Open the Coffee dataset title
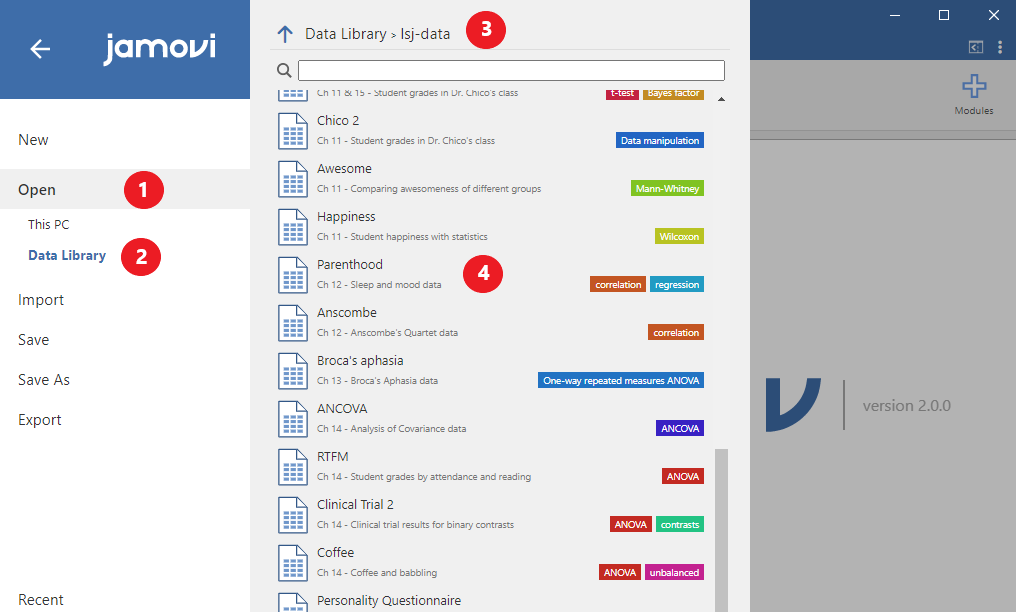1016x612 pixels. (336, 552)
